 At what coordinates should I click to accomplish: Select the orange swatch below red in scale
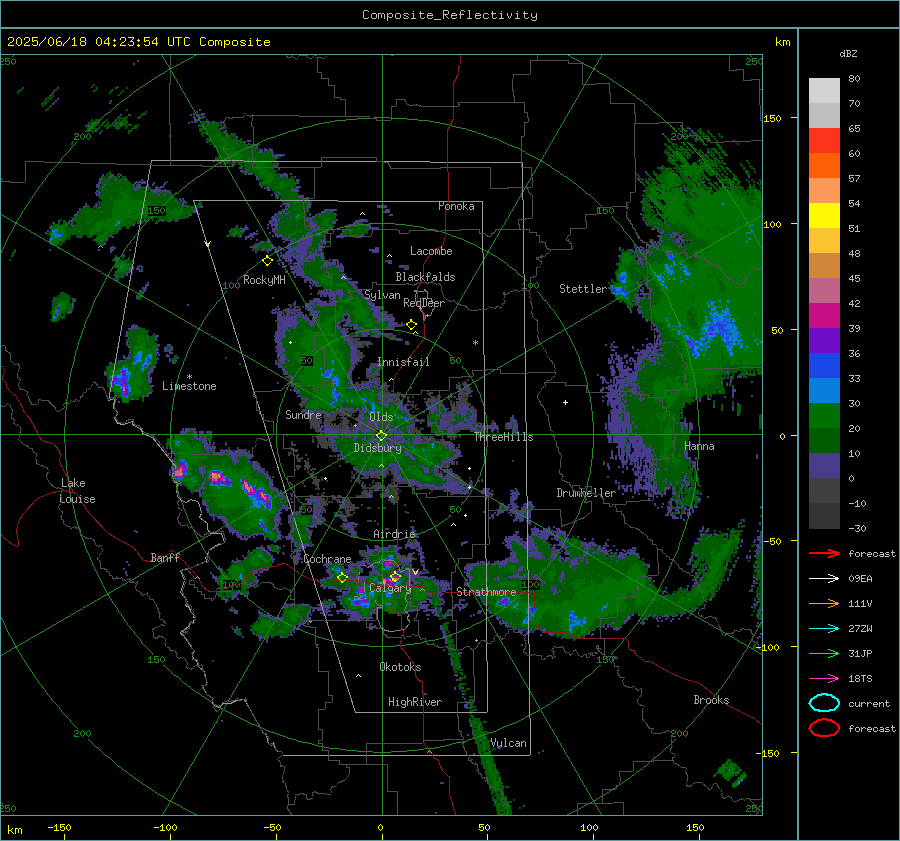(824, 166)
